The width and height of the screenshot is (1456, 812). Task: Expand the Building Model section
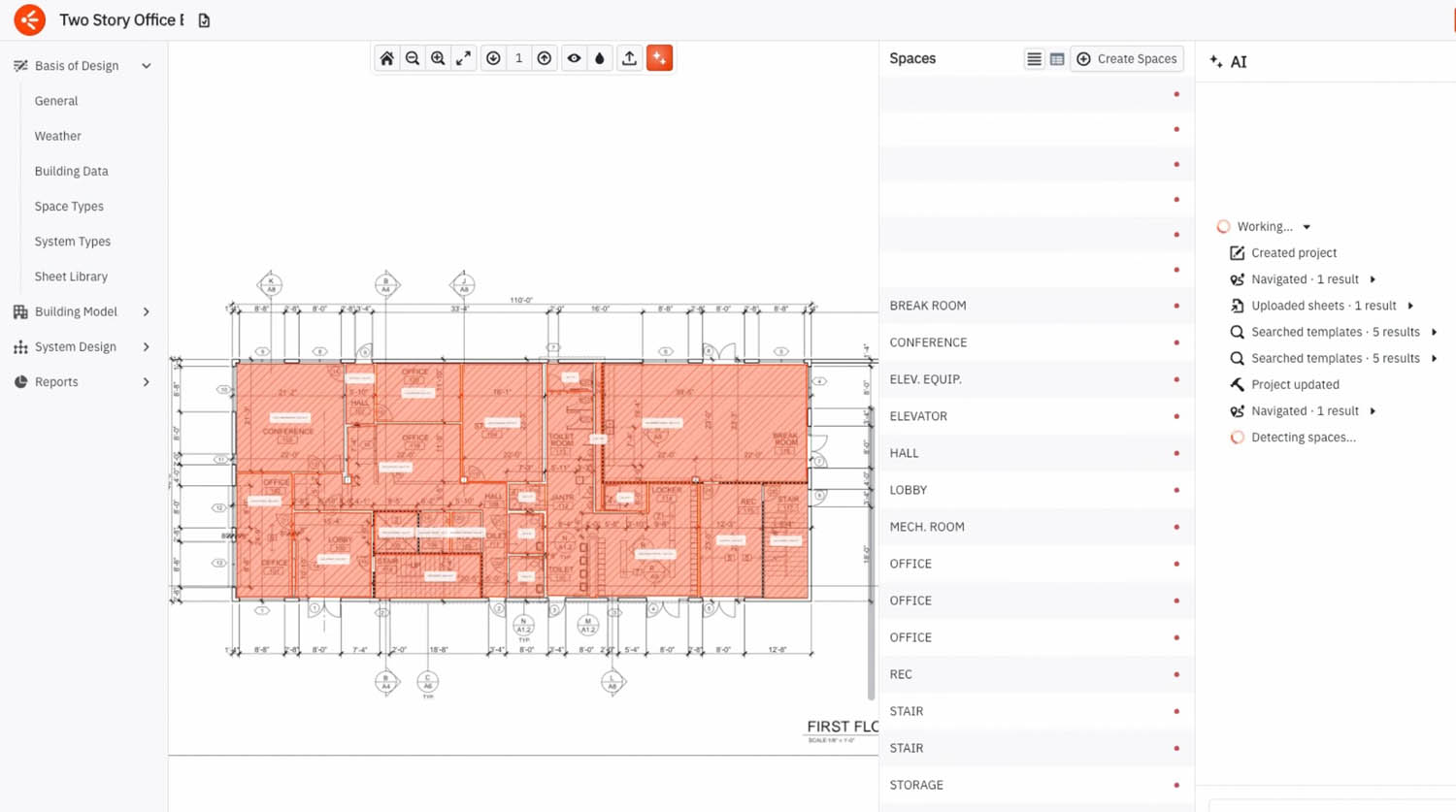tap(147, 311)
